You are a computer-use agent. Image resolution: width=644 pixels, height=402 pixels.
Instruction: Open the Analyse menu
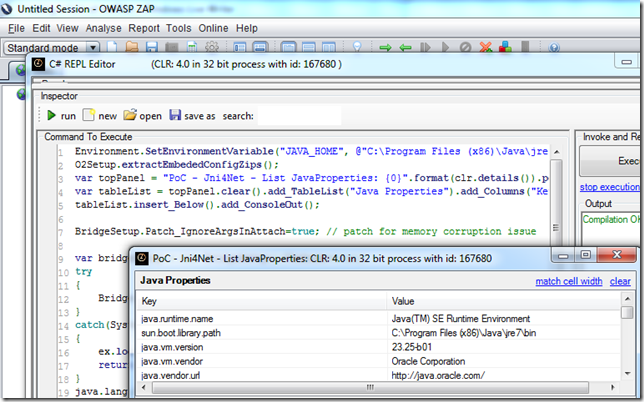(103, 28)
